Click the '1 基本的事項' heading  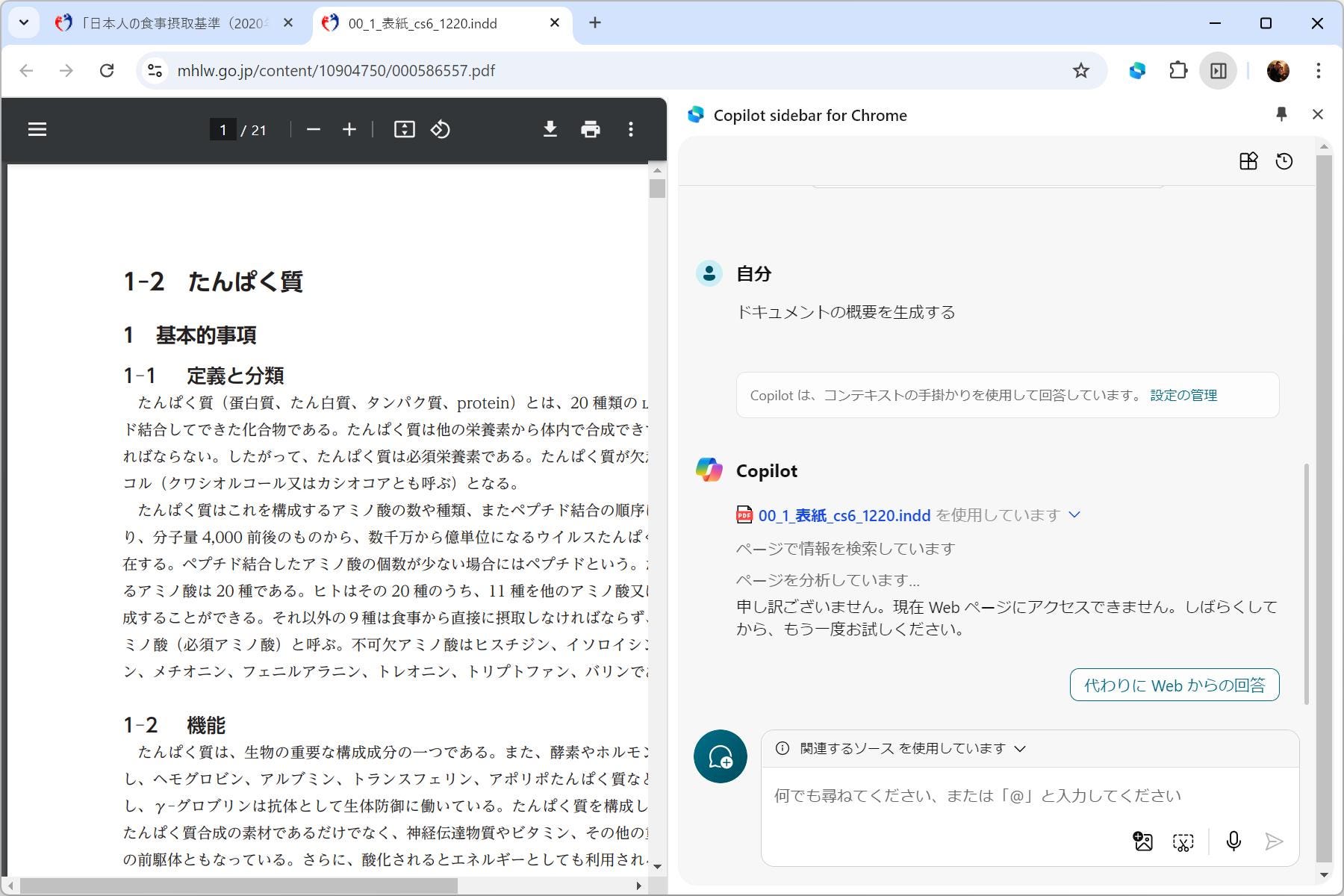(190, 335)
